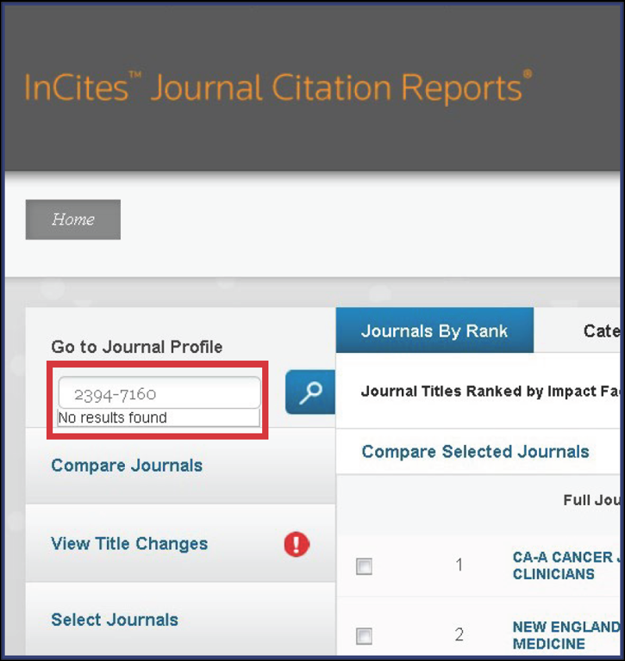Tick the checkbox for CA-A Cancer Journal

(x=364, y=566)
